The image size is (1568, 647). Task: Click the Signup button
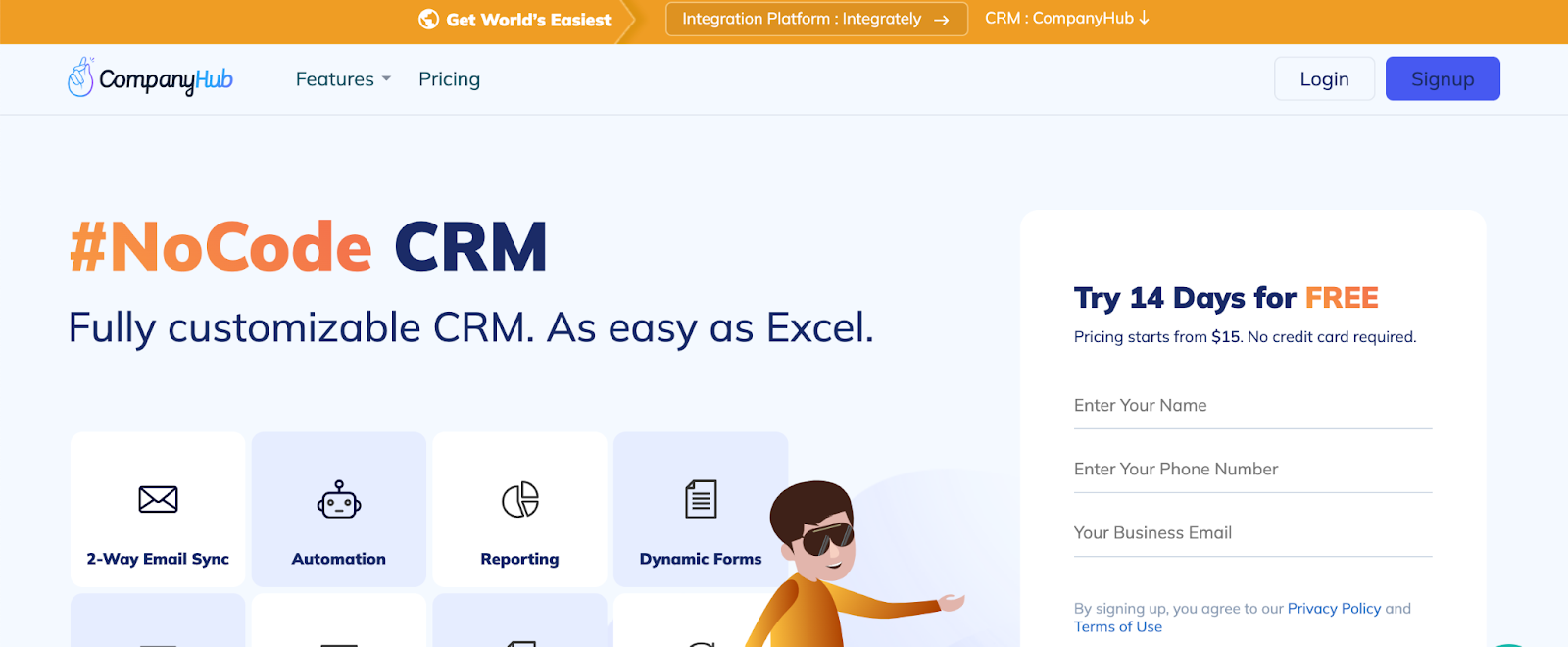pos(1443,78)
